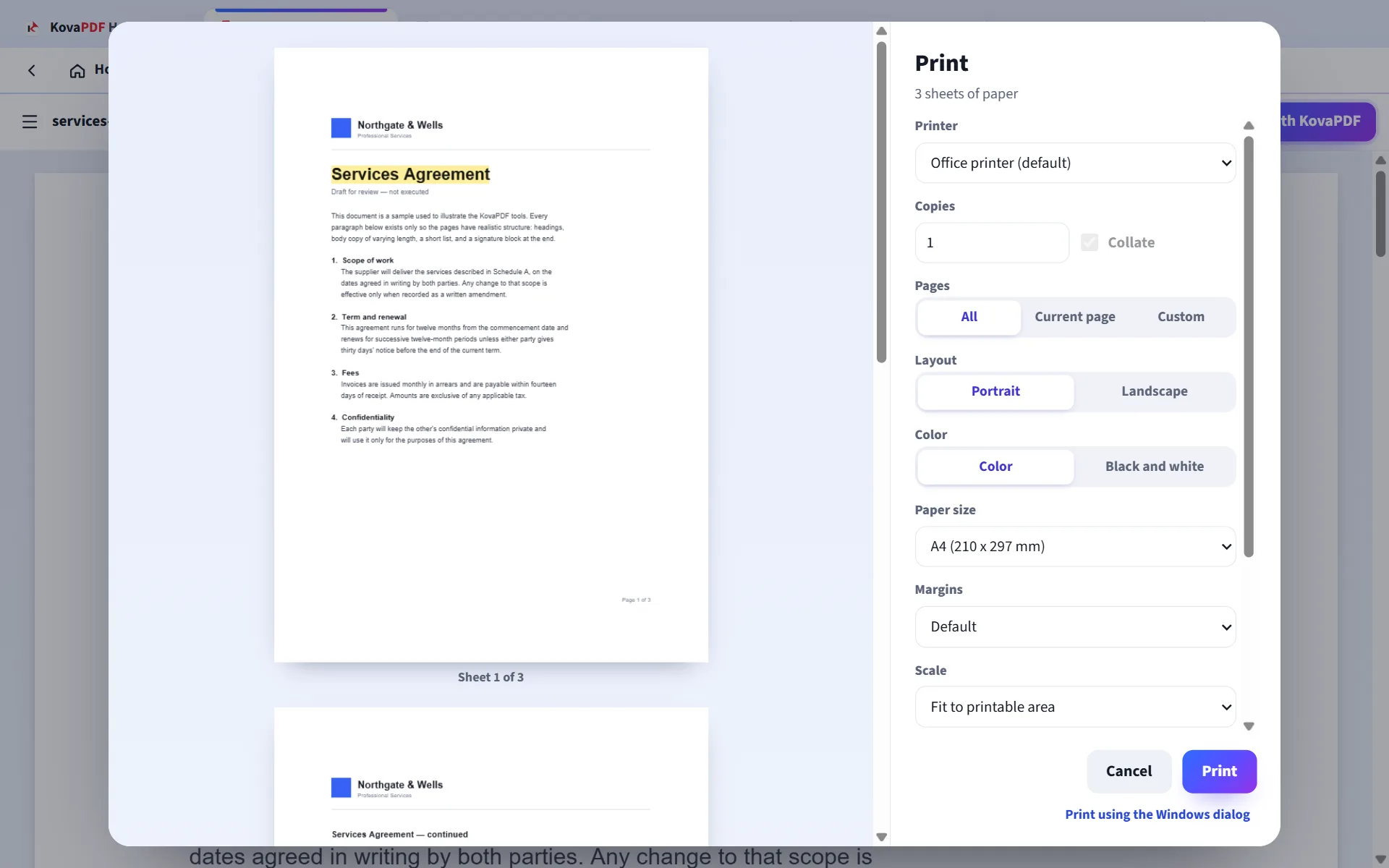1389x868 pixels.
Task: Click preview scrollbar up arrow
Action: coord(881,31)
